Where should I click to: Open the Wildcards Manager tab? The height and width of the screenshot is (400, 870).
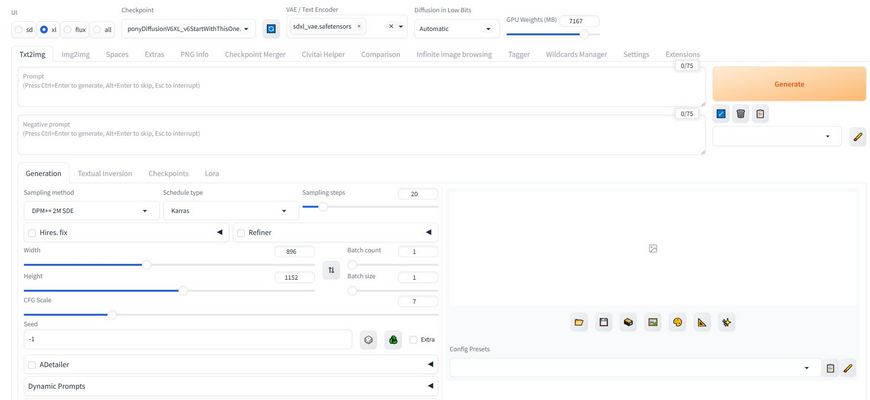click(576, 54)
